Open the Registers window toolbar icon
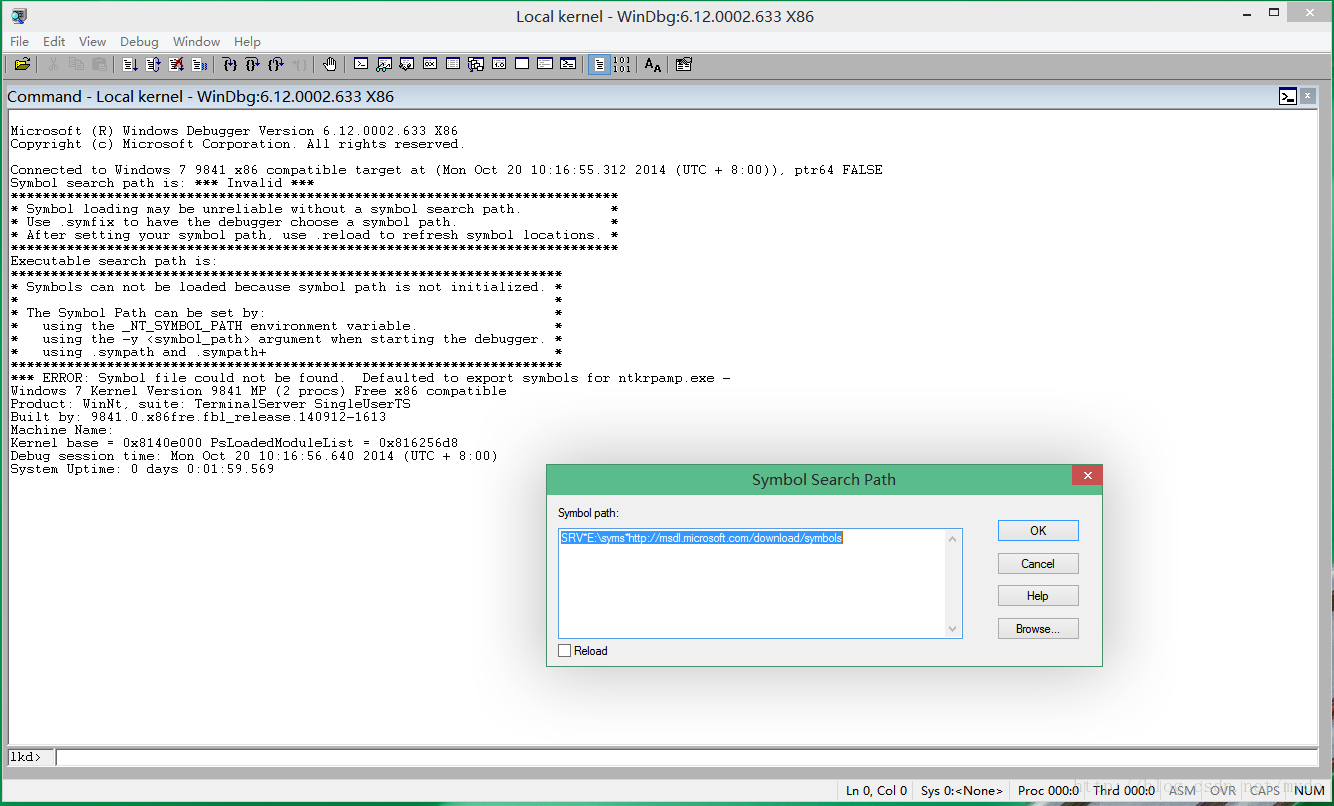This screenshot has height=806, width=1334. point(430,64)
